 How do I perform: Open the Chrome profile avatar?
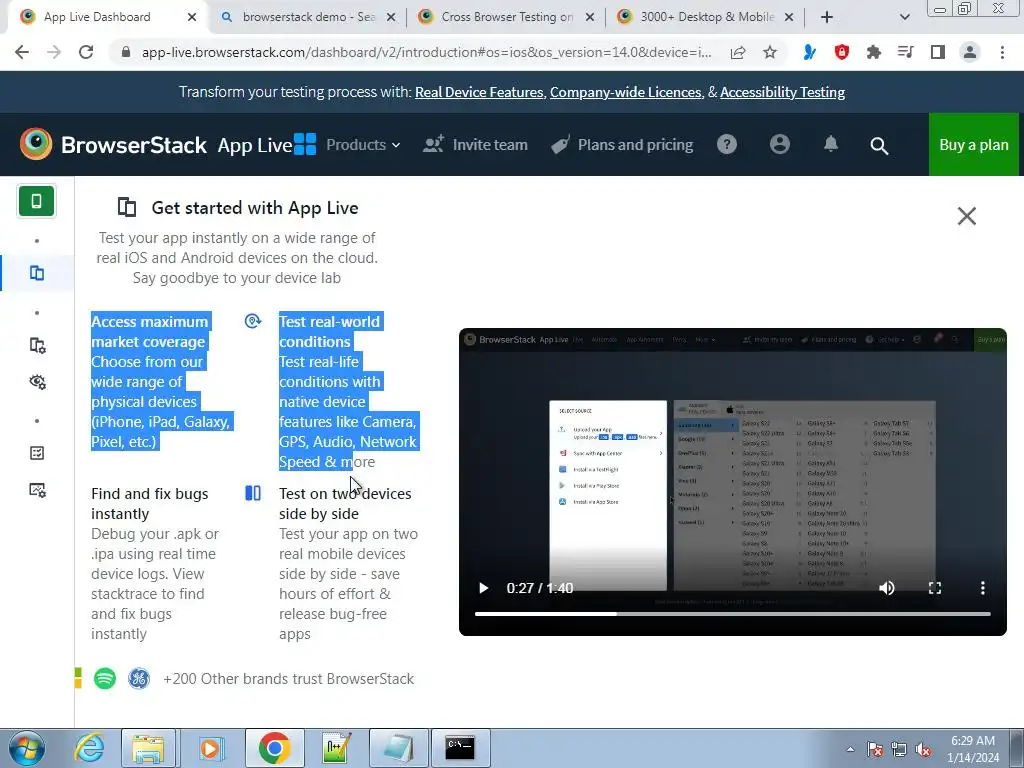click(x=970, y=52)
